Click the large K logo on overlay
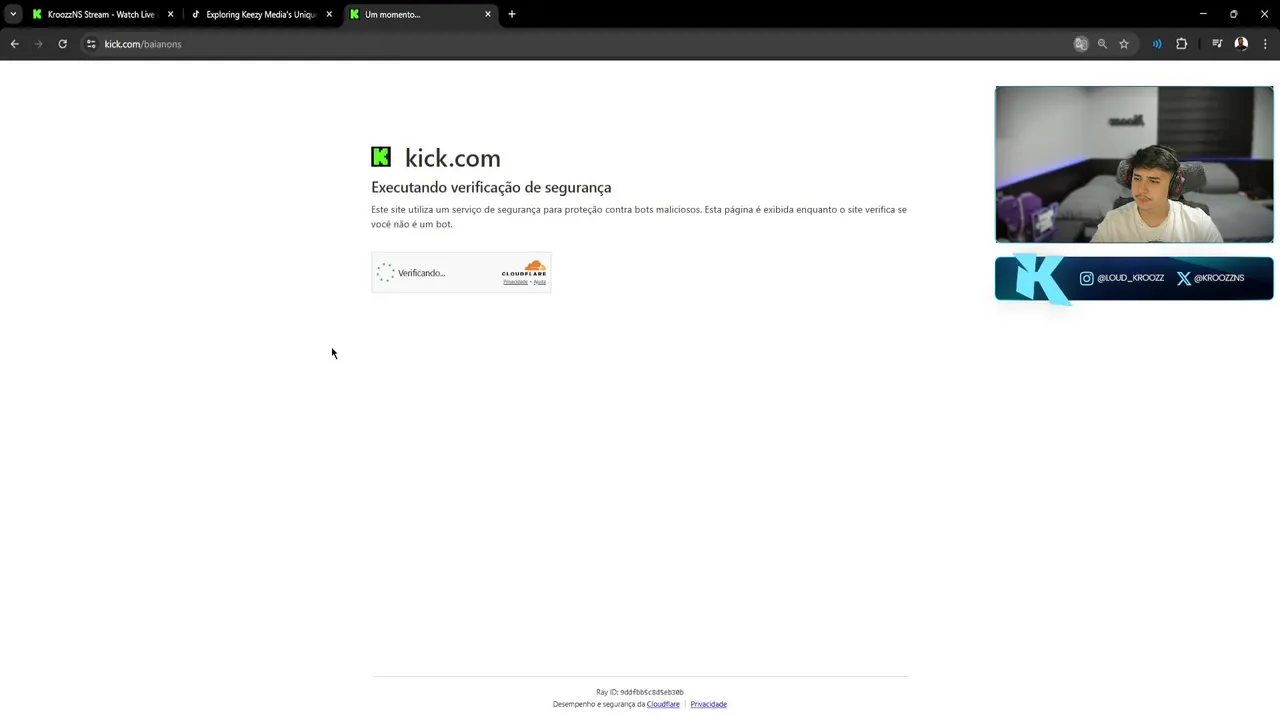This screenshot has width=1280, height=720. (1040, 278)
